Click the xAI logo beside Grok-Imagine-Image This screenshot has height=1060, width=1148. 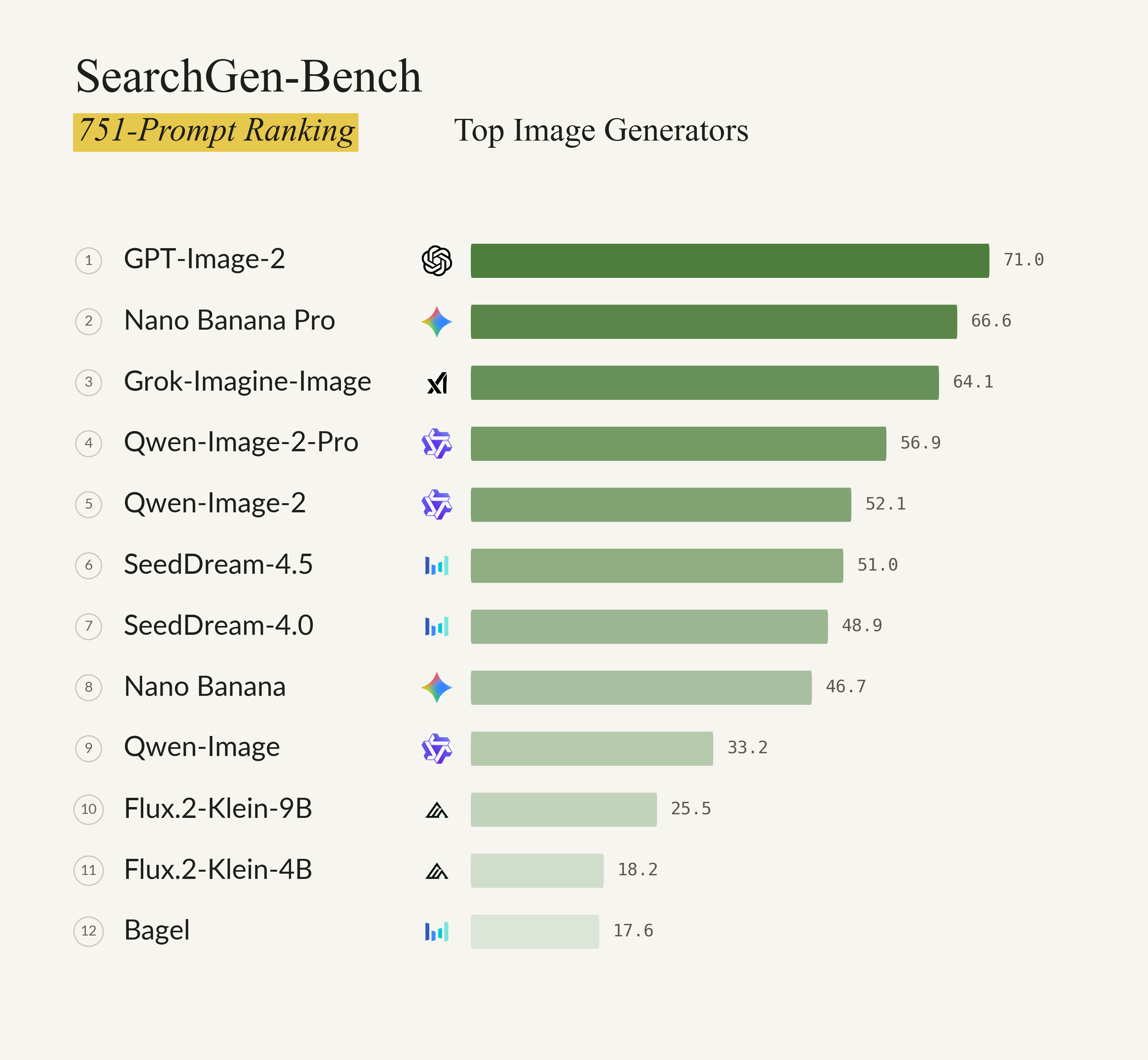437,383
